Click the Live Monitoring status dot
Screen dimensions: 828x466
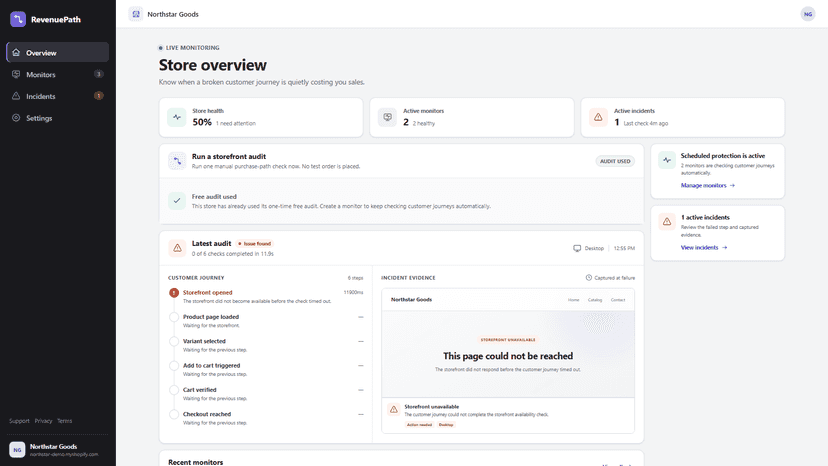[161, 48]
